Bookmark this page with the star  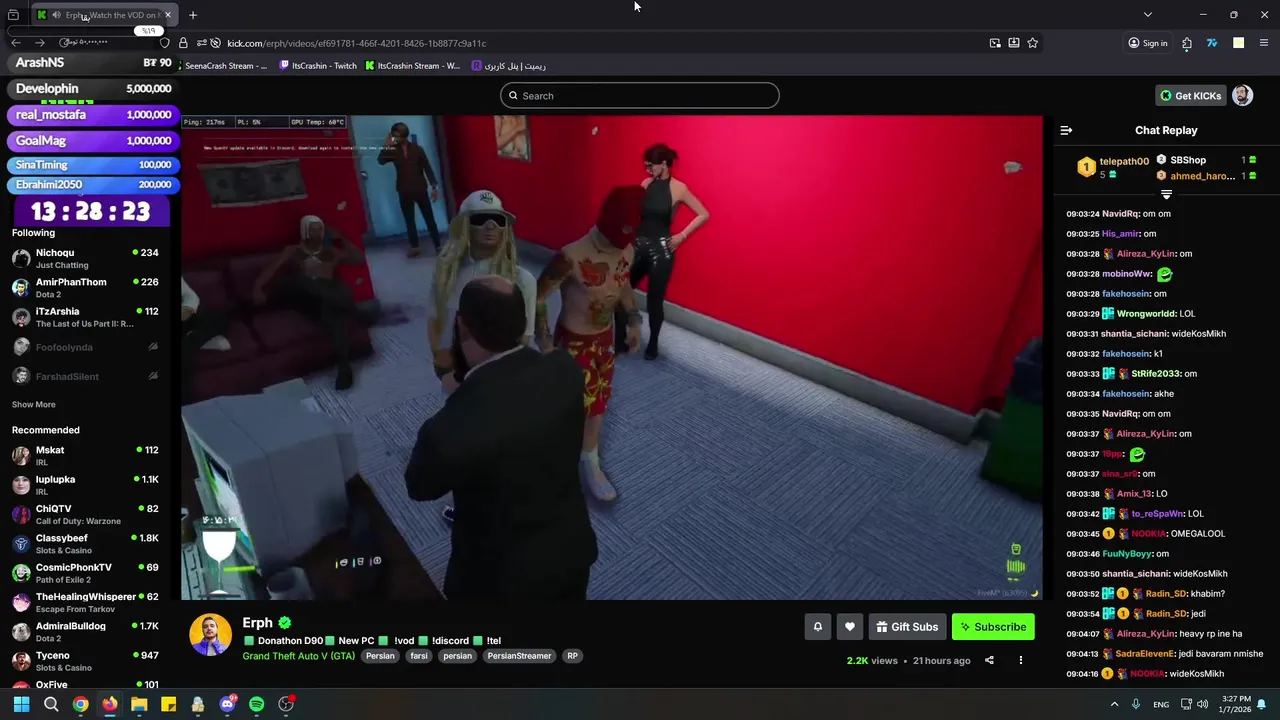click(1033, 43)
